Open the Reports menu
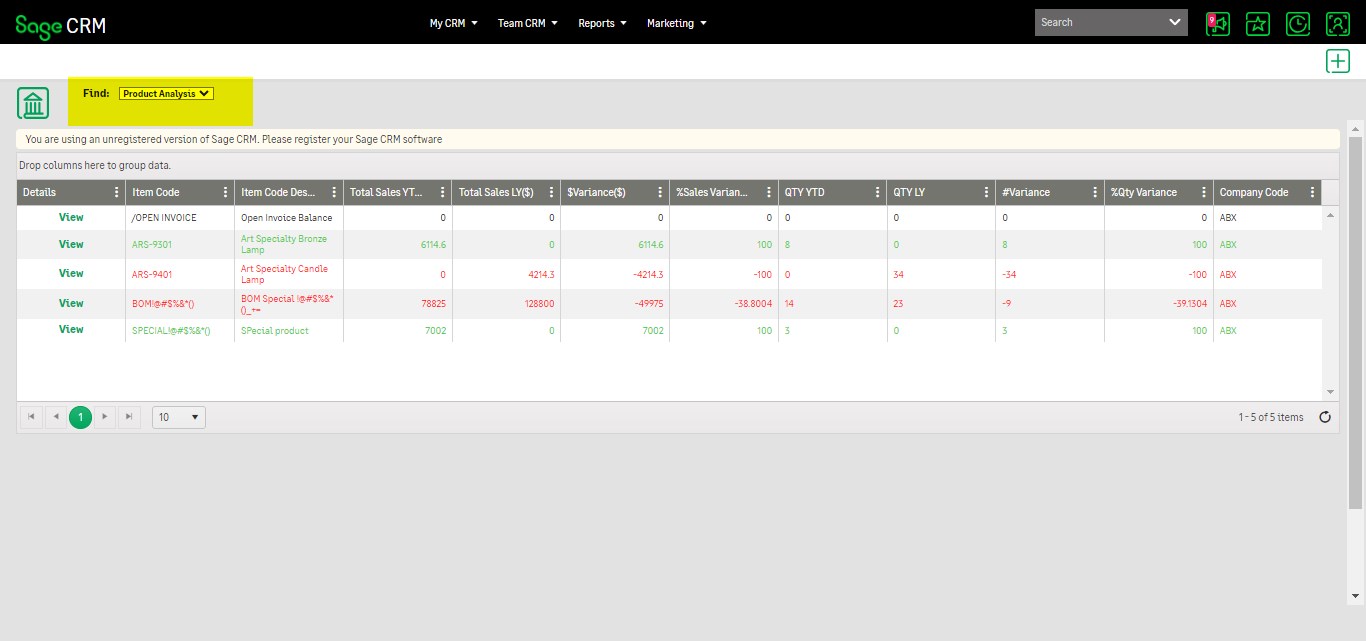The height and width of the screenshot is (641, 1366). click(602, 23)
